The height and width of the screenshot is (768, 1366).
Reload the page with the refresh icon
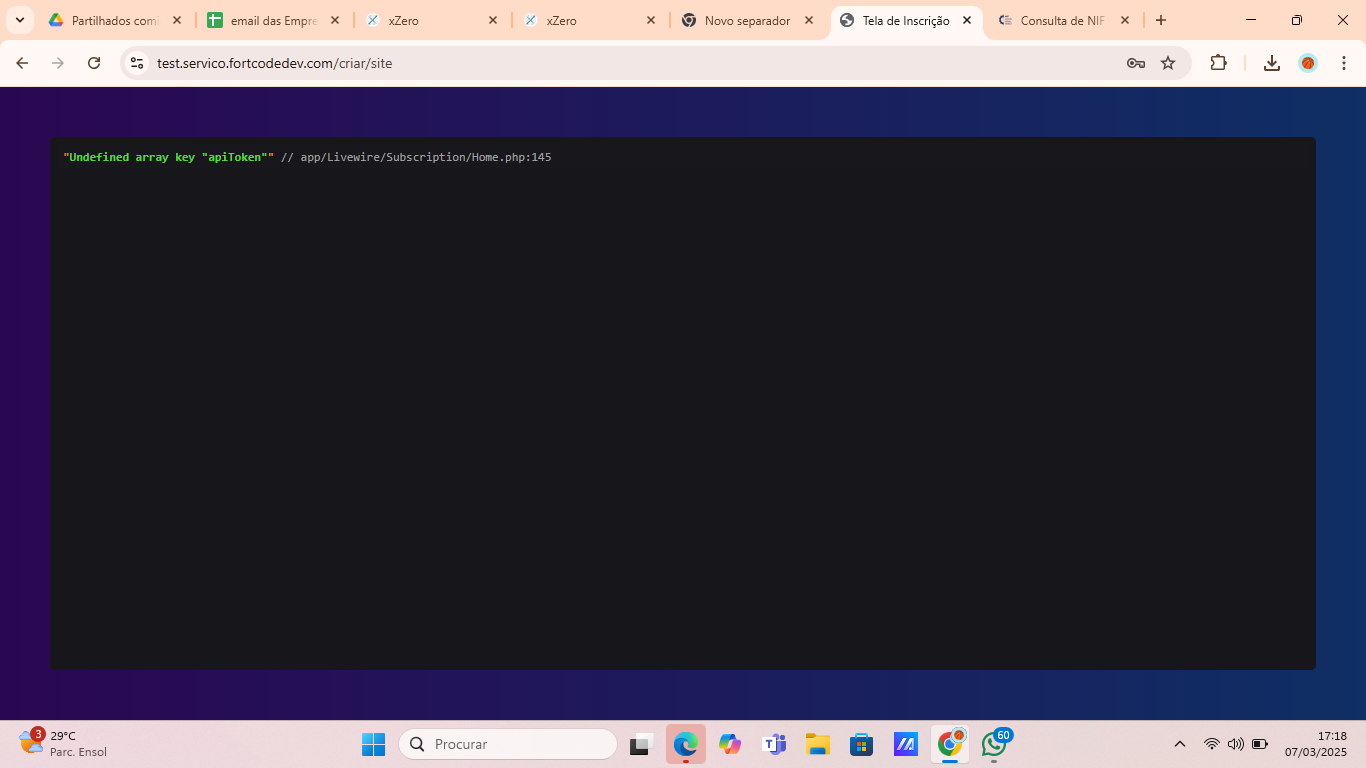pos(94,63)
